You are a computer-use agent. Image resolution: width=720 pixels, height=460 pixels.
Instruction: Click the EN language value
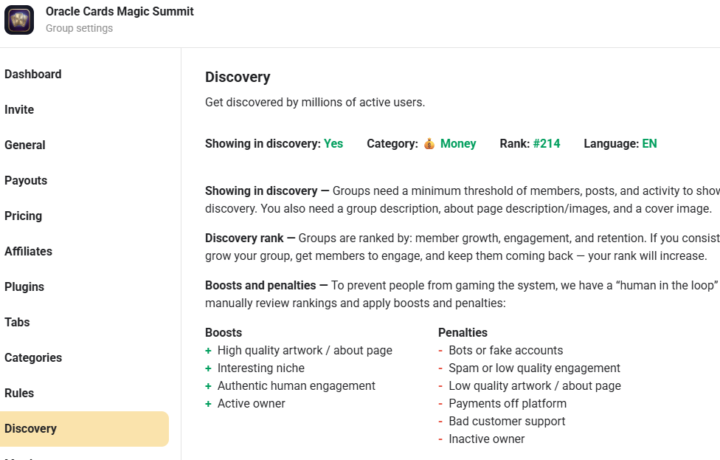coord(649,144)
